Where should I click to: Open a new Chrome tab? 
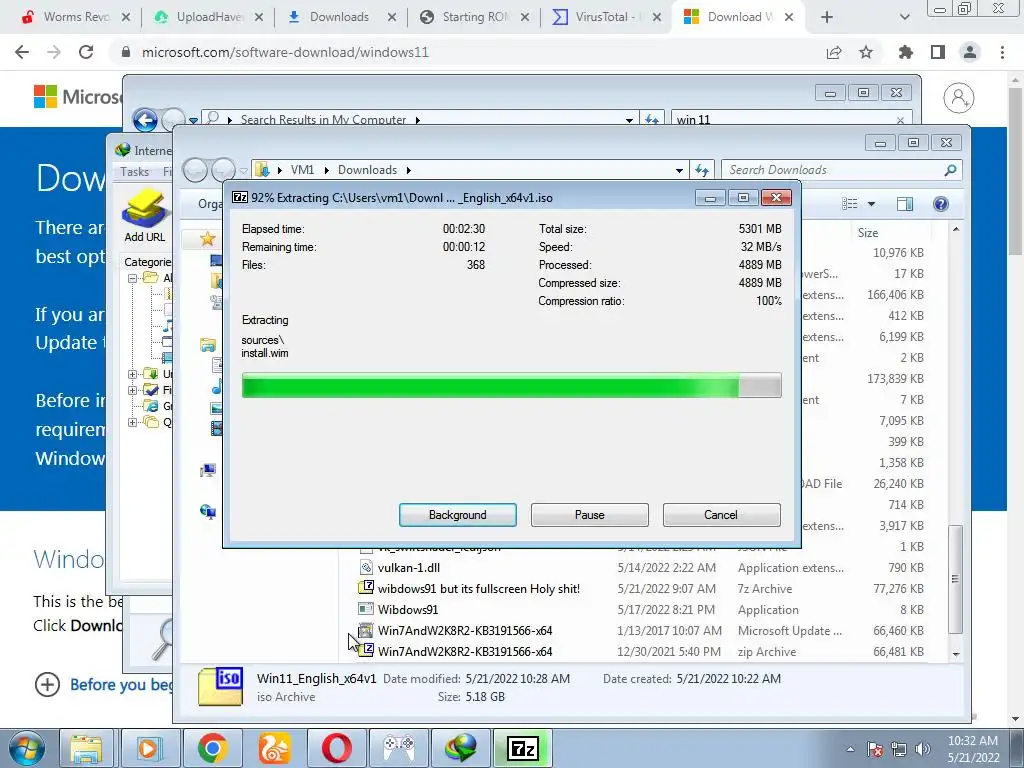[x=827, y=17]
